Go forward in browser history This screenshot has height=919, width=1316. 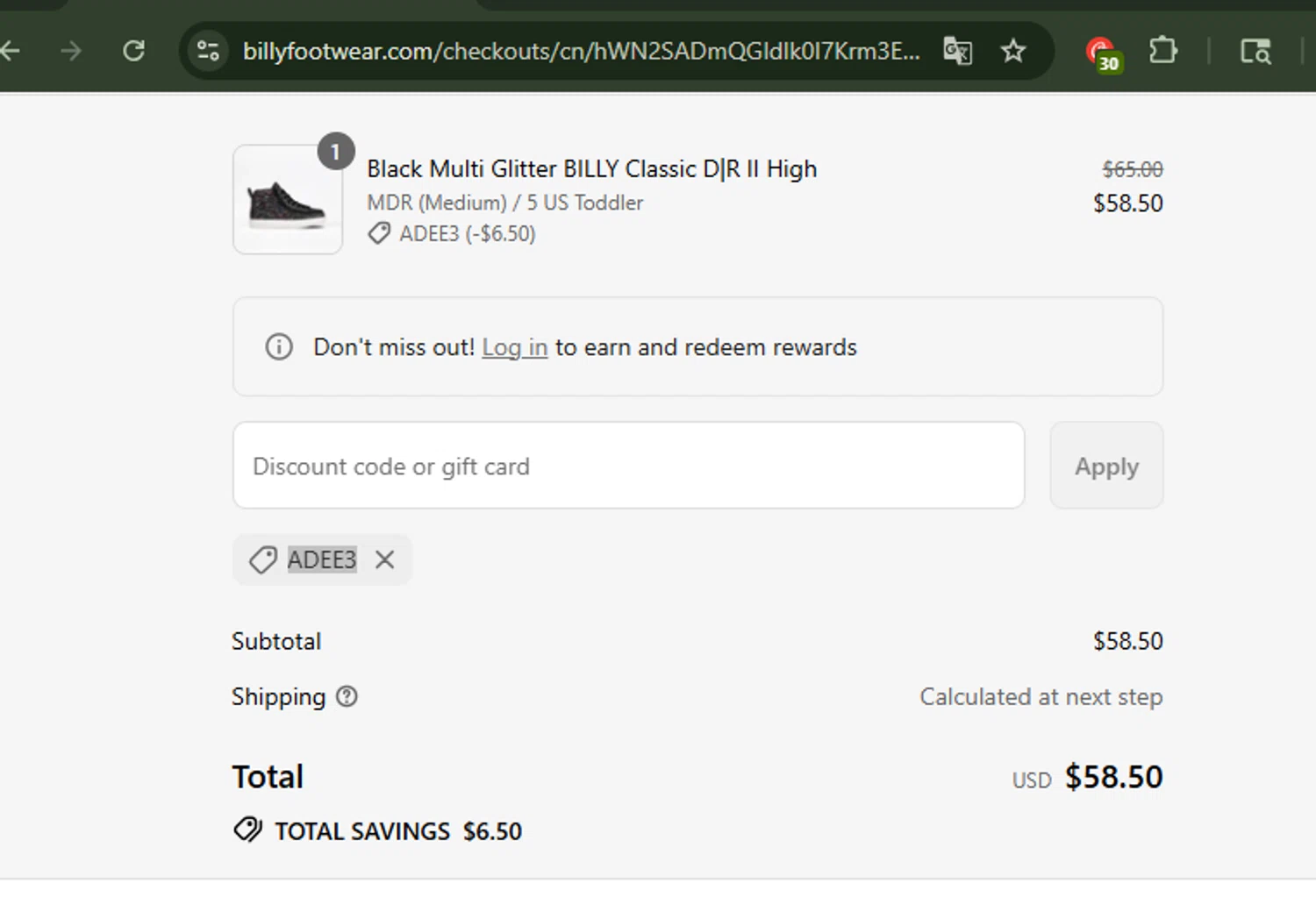coord(71,51)
